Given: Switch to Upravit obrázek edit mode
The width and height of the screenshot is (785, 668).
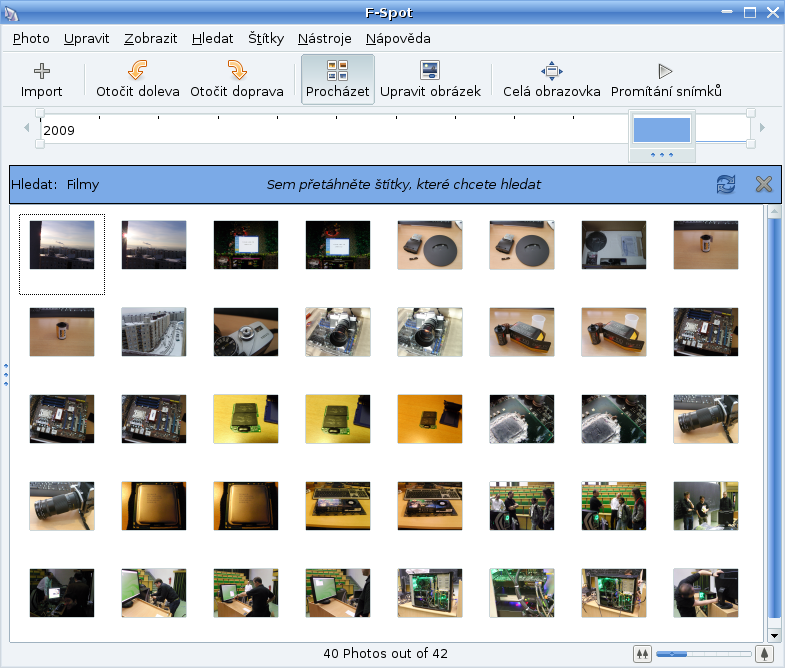Looking at the screenshot, I should (430, 80).
